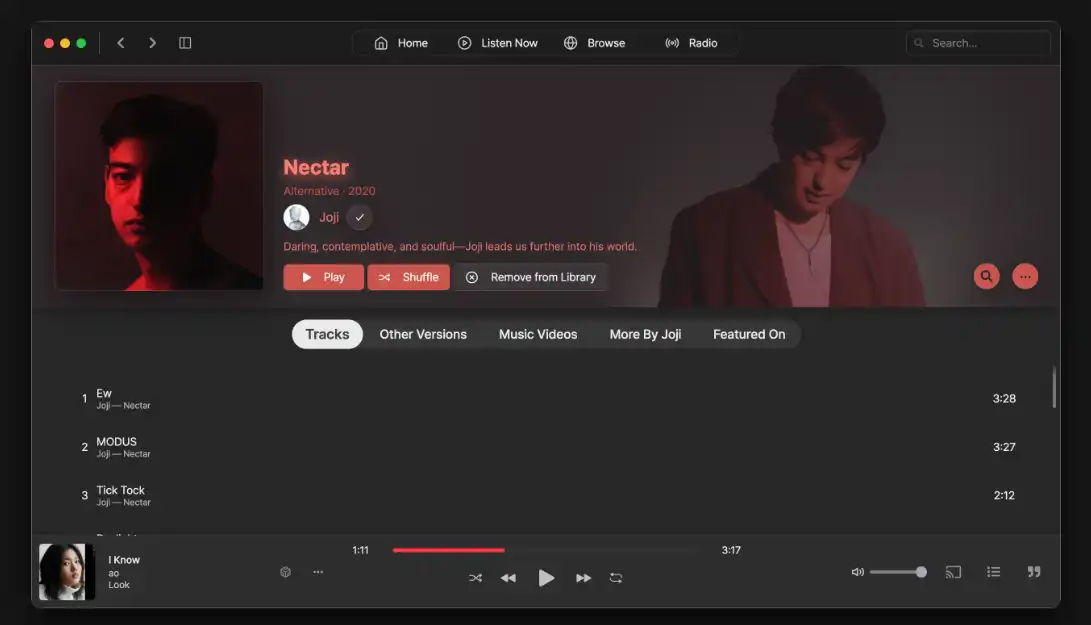Screen dimensions: 1091x625
Task: Show lyrics with the quote icon
Action: click(x=1034, y=572)
